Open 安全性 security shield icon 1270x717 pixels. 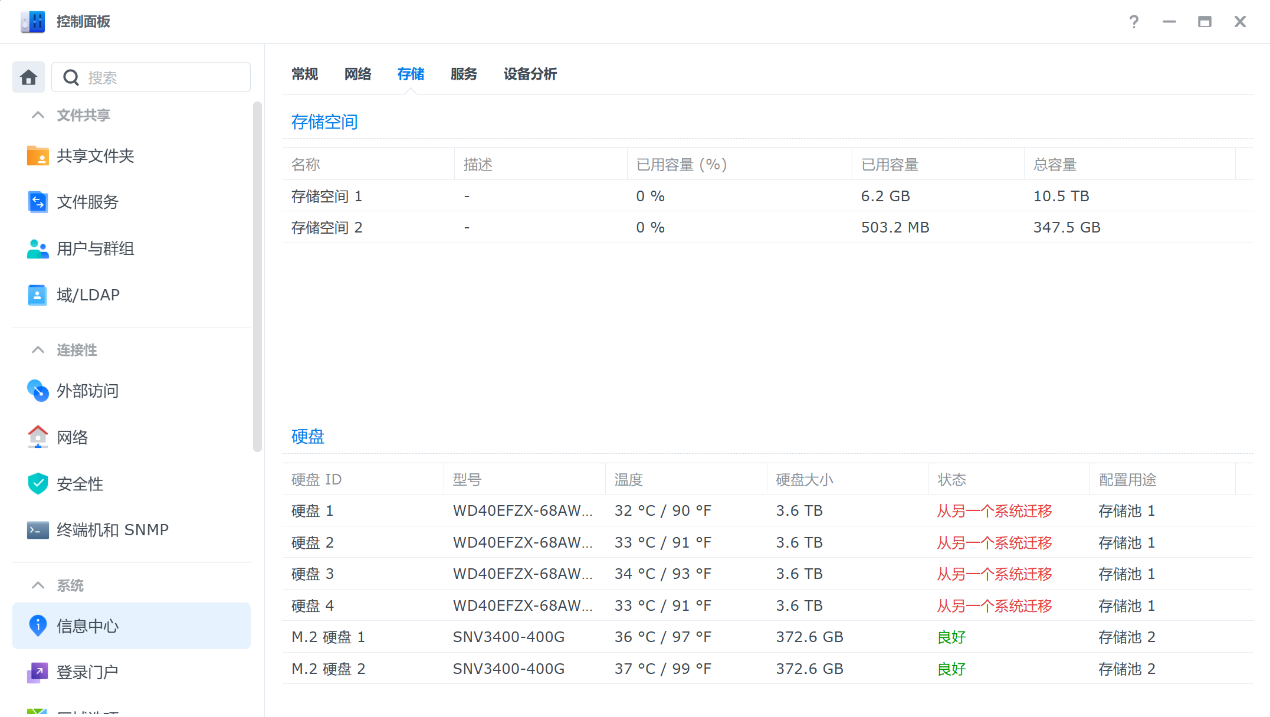pos(38,484)
